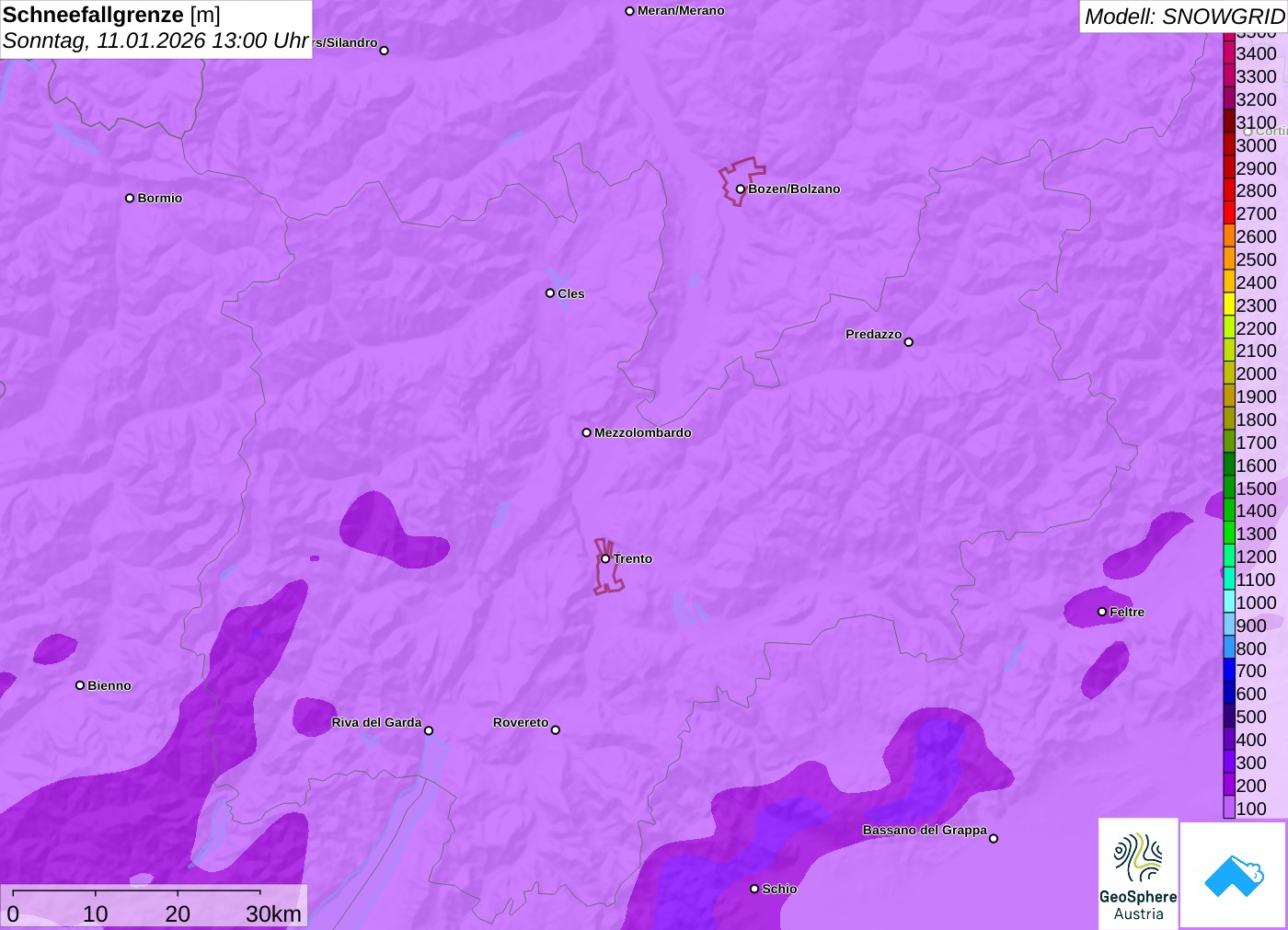Image resolution: width=1288 pixels, height=930 pixels.
Task: Click the Schneefallgrenze [m] title
Action: click(x=111, y=15)
